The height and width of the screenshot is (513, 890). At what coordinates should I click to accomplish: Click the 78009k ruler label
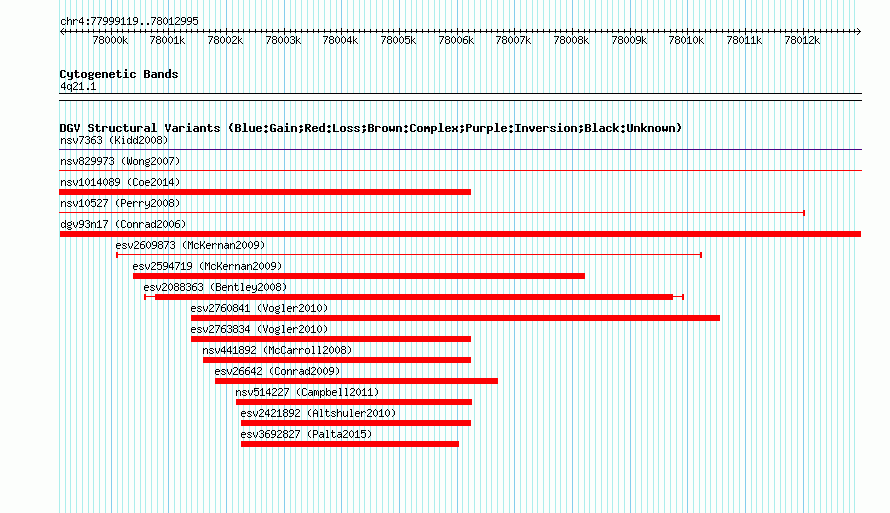(629, 40)
